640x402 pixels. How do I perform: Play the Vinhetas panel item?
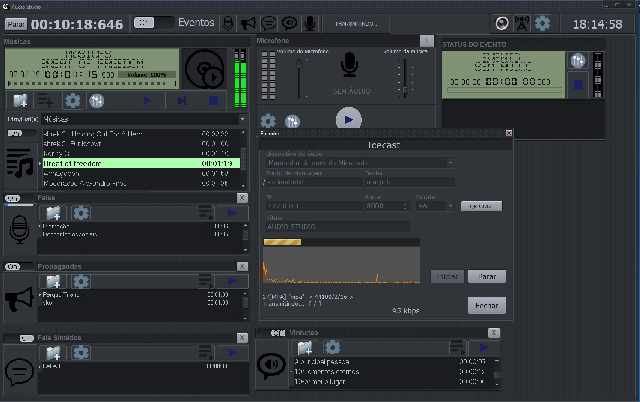click(x=483, y=348)
